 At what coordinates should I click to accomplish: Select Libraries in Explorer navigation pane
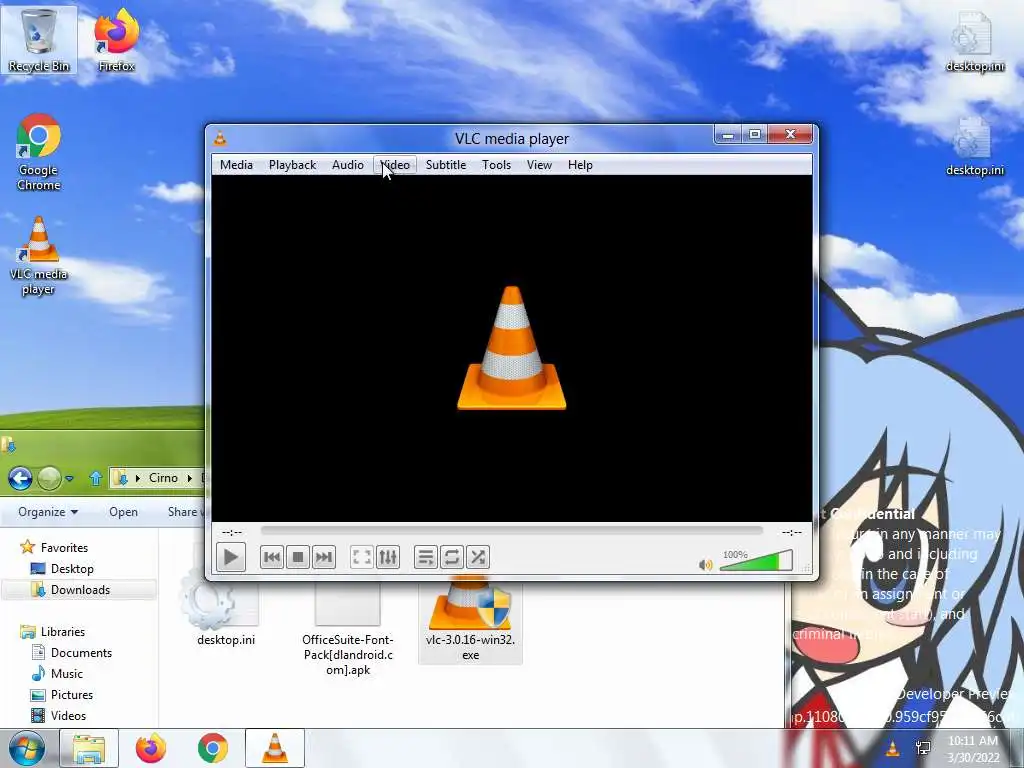tap(53, 632)
